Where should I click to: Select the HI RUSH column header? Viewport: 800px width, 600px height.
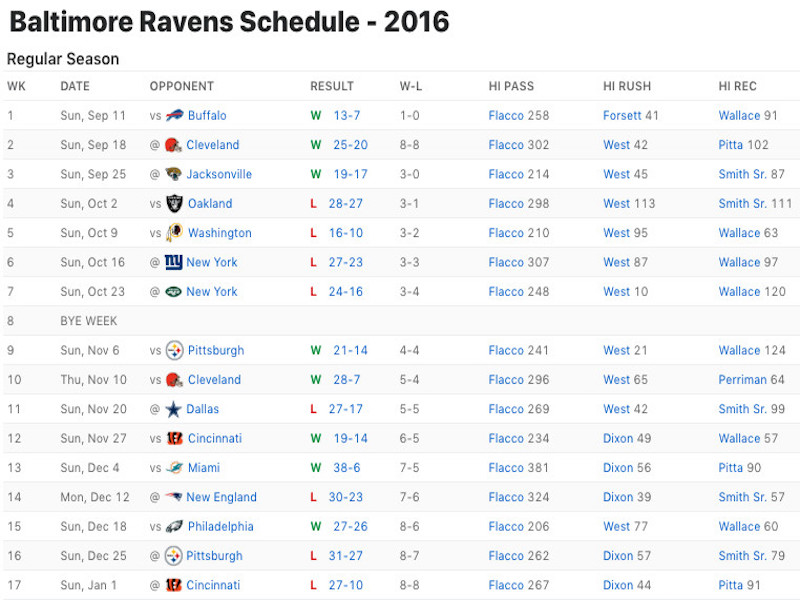coord(627,86)
